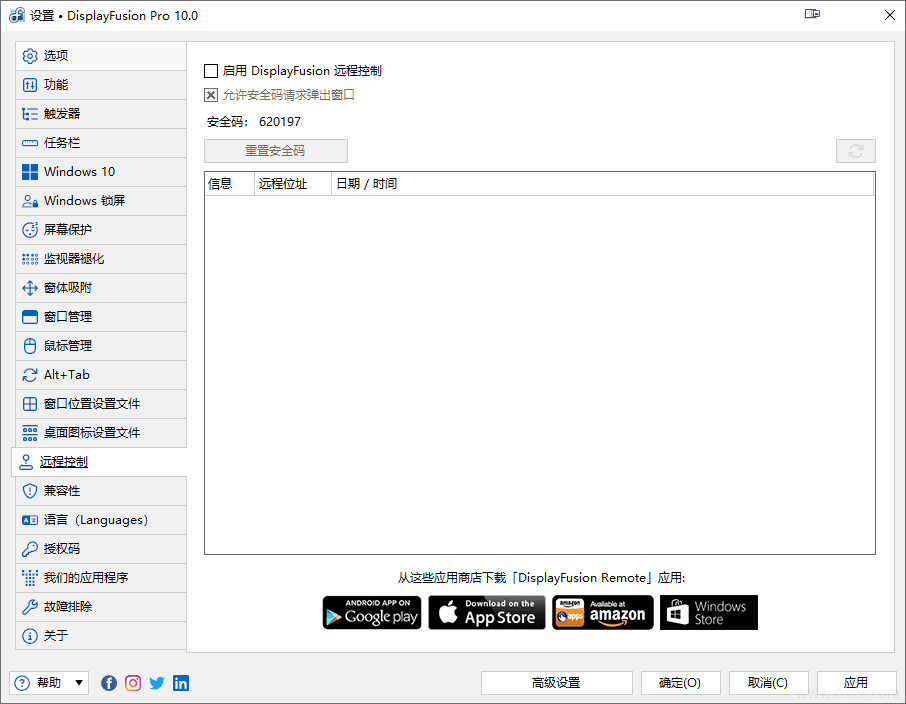This screenshot has width=906, height=704.
Task: Open the 选项 settings page
Action: (x=101, y=55)
